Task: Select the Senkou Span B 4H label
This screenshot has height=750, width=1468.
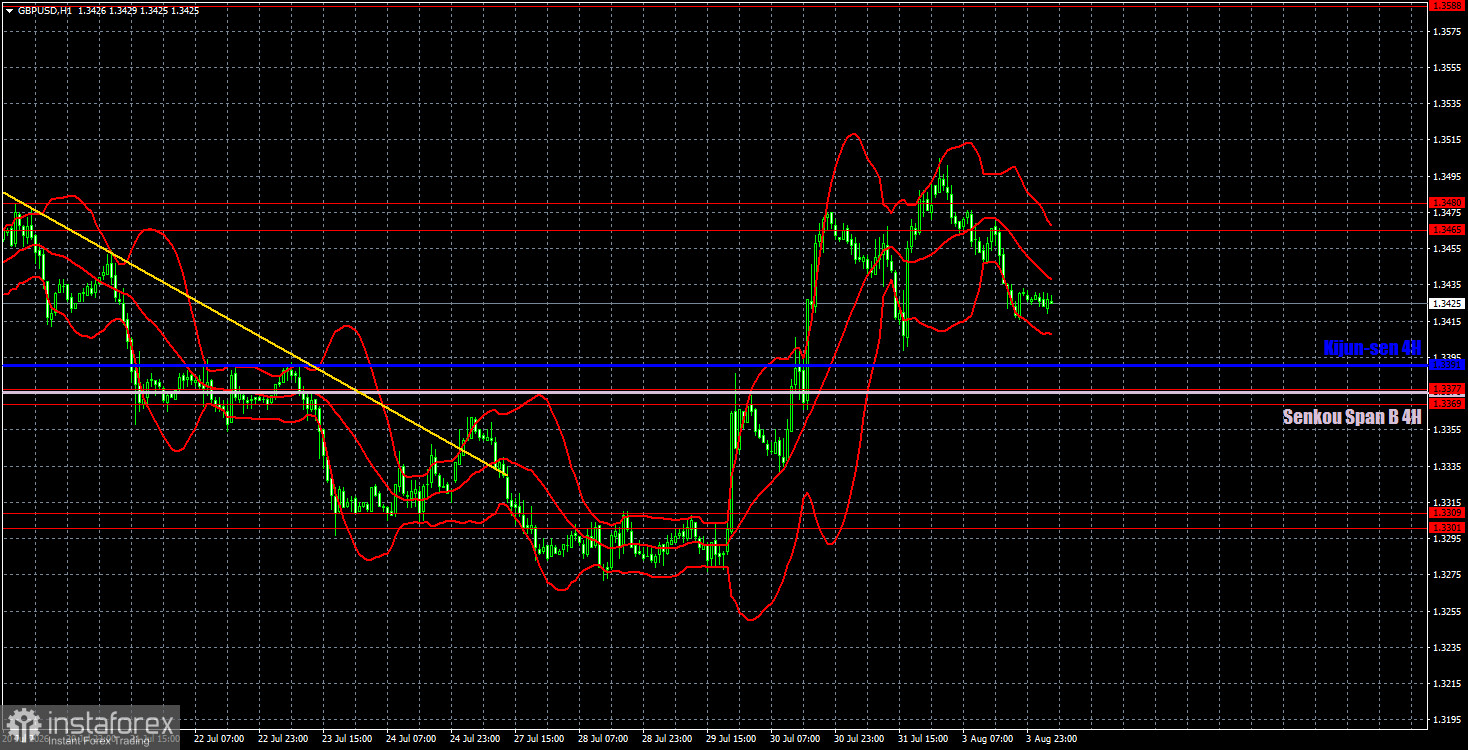Action: point(1352,417)
